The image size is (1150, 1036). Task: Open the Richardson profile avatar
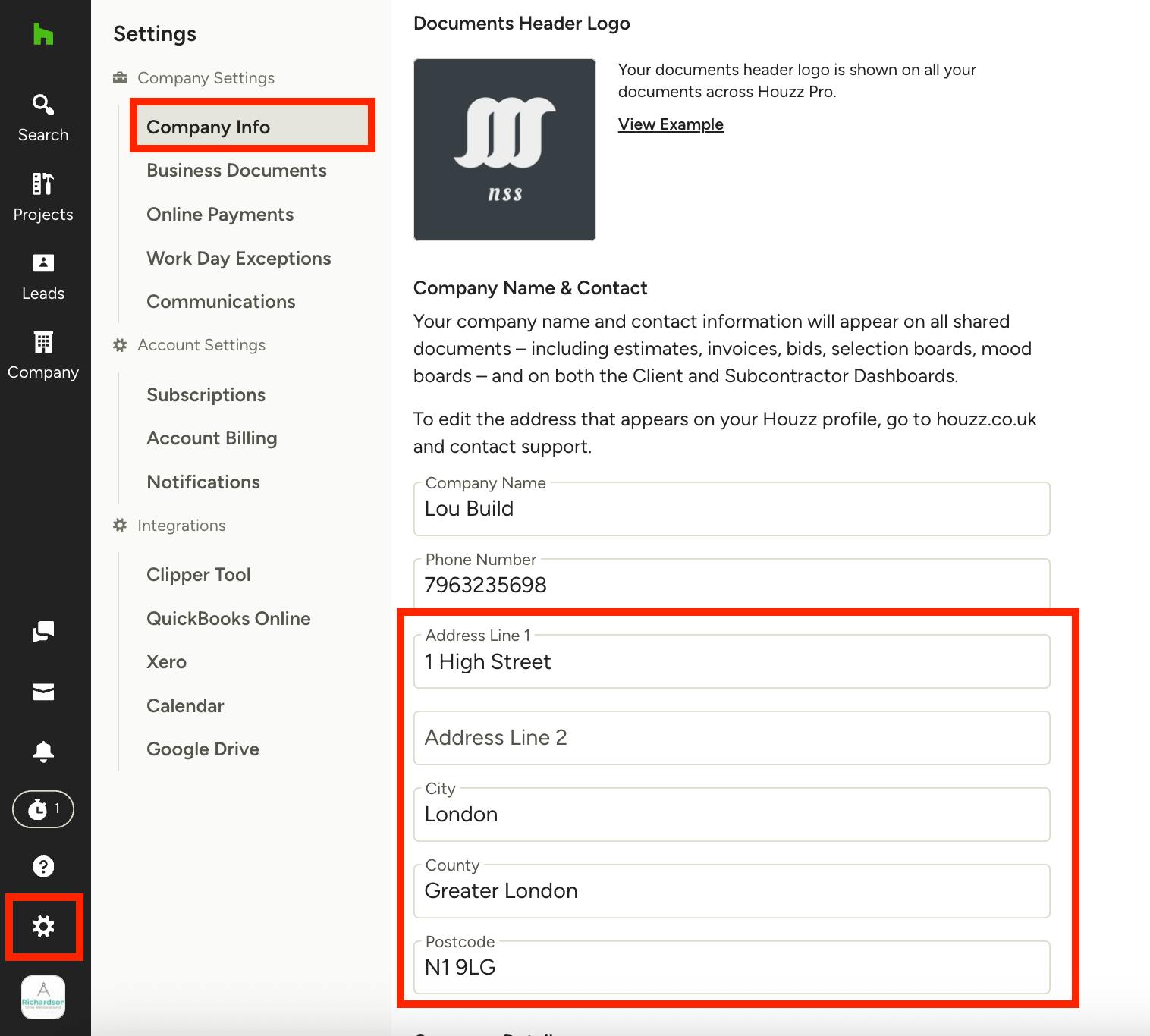(x=43, y=997)
